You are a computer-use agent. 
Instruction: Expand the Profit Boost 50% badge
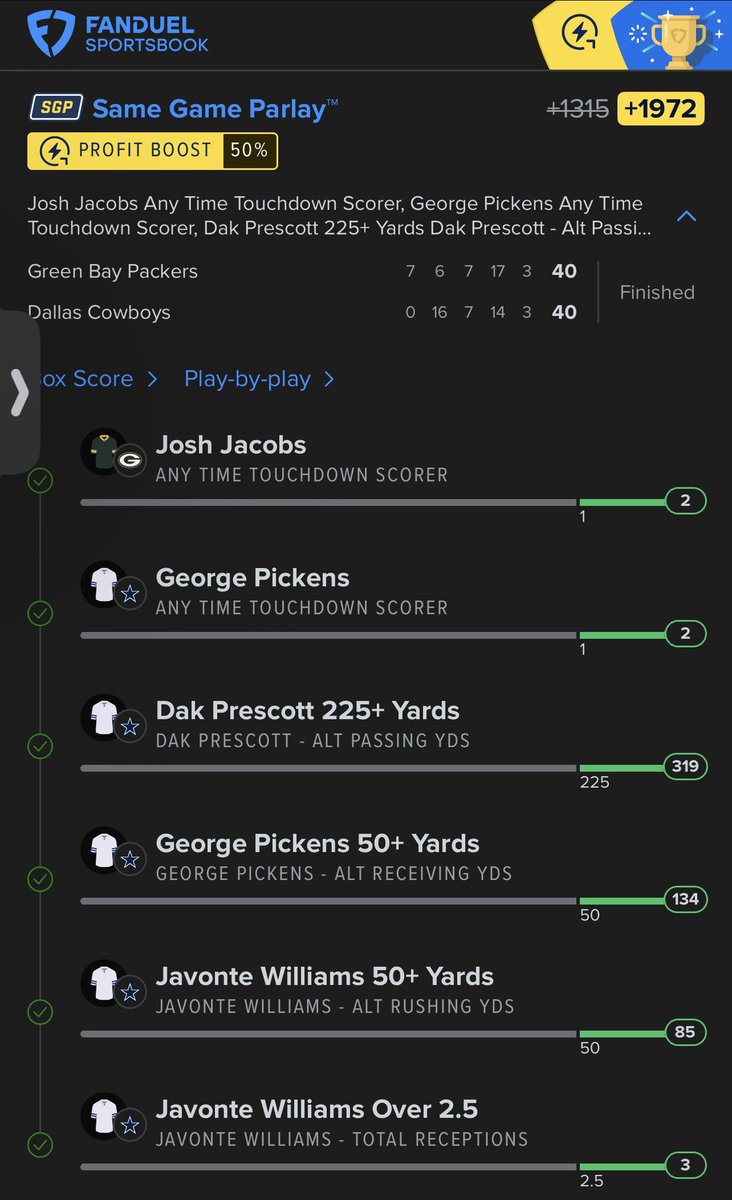coord(152,151)
